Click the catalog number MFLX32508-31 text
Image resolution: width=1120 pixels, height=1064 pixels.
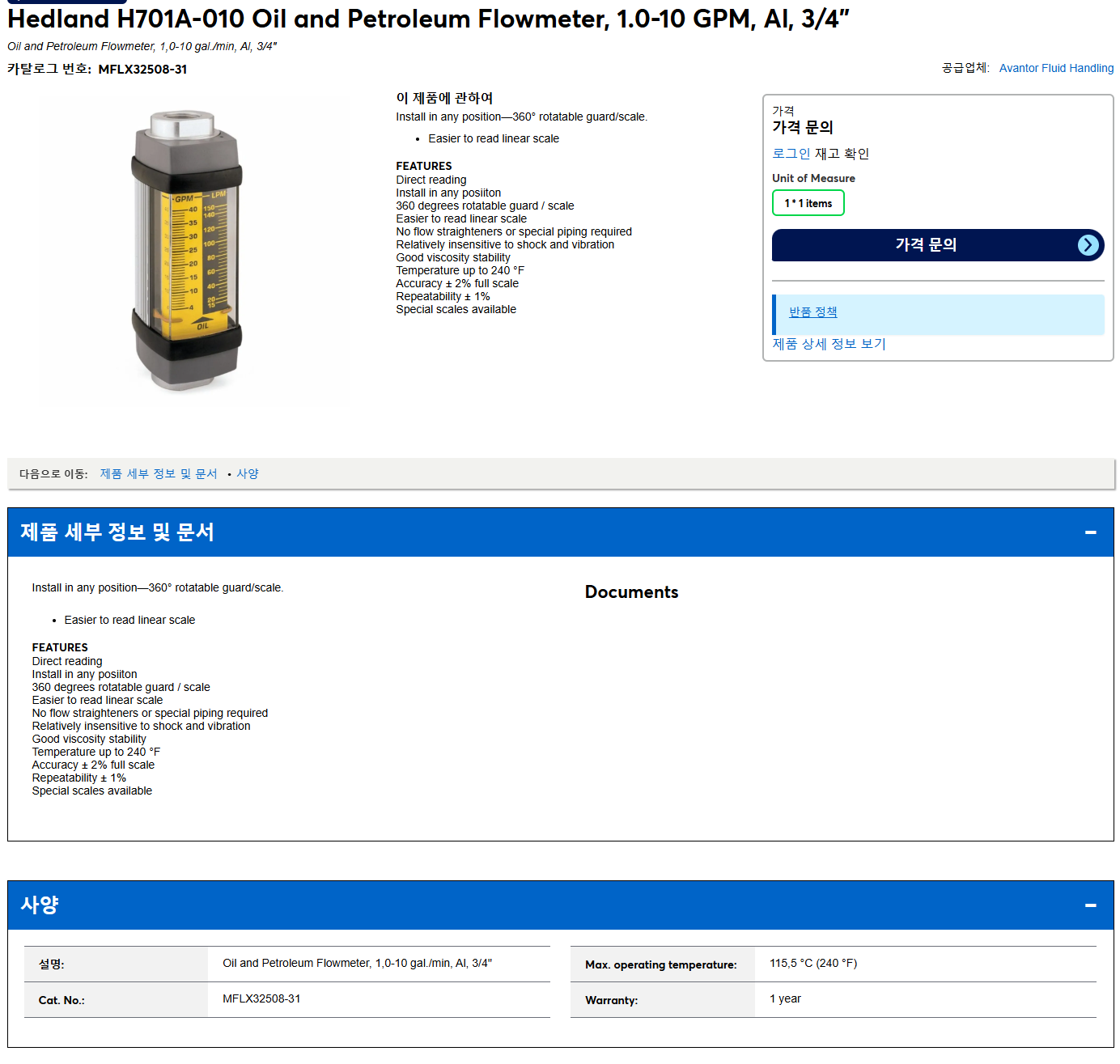(142, 70)
